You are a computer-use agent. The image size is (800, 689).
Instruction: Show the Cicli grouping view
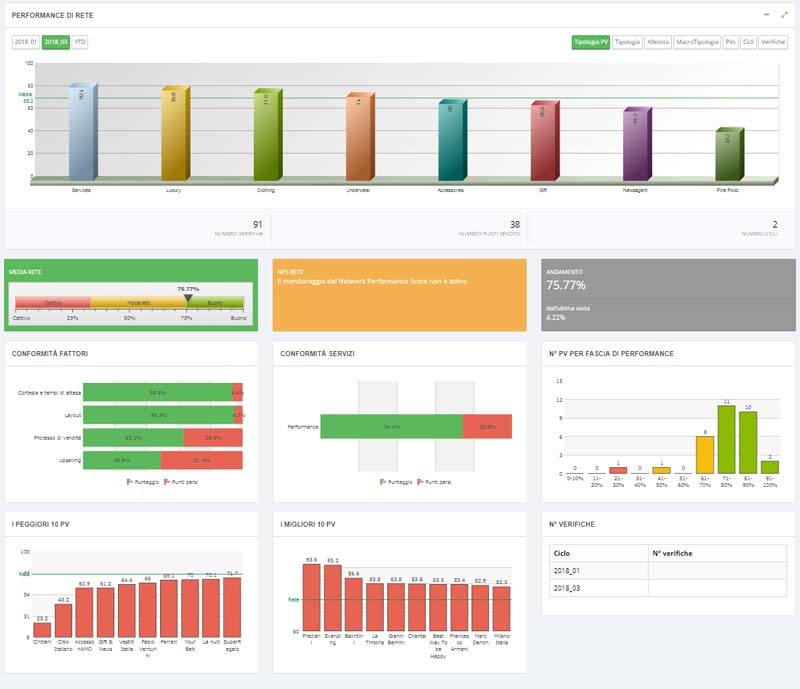point(748,42)
